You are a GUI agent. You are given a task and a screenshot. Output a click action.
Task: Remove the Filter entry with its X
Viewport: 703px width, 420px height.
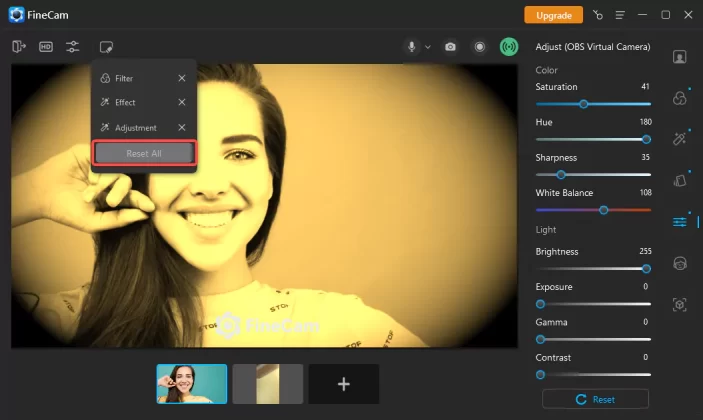pos(181,78)
